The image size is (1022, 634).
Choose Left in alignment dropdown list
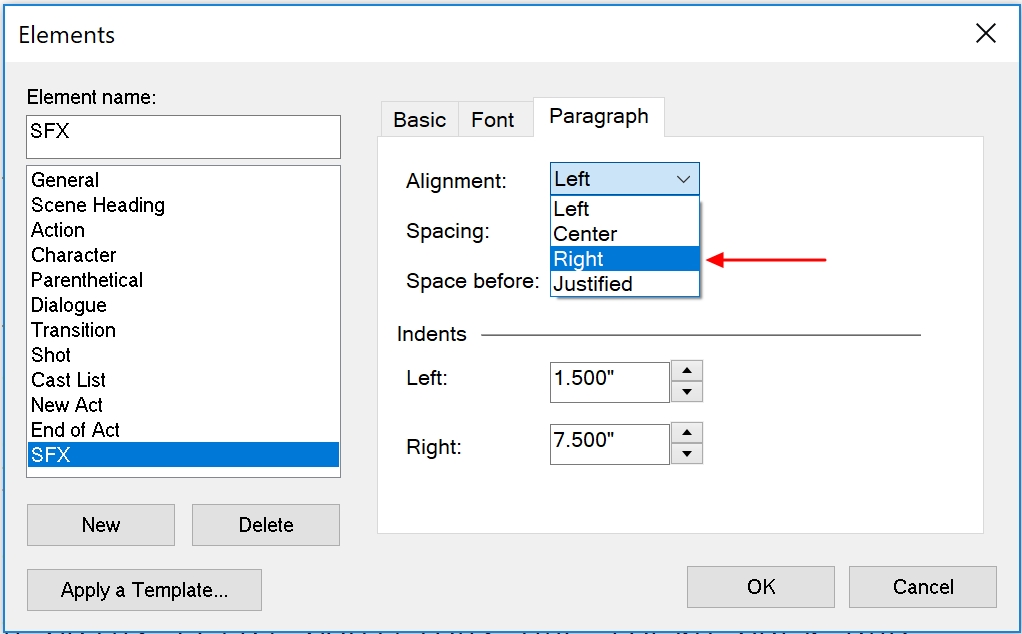(x=624, y=209)
